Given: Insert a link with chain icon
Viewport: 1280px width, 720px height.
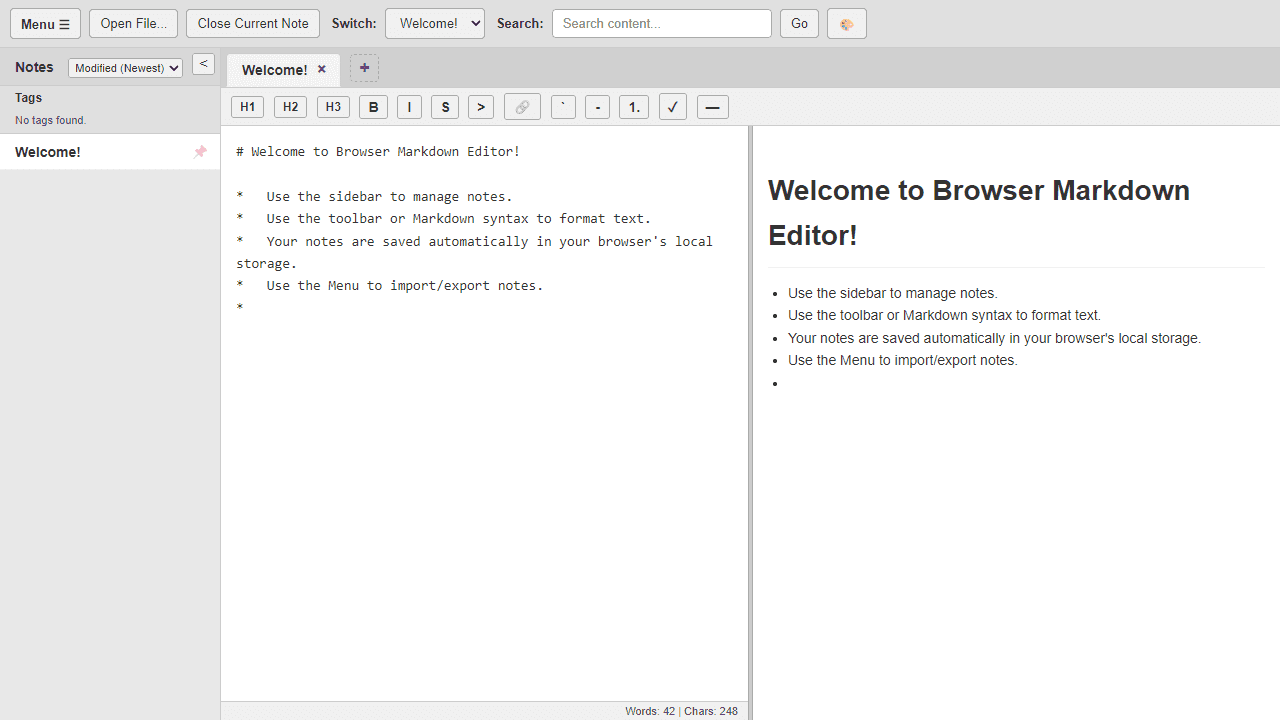Looking at the screenshot, I should coord(522,107).
